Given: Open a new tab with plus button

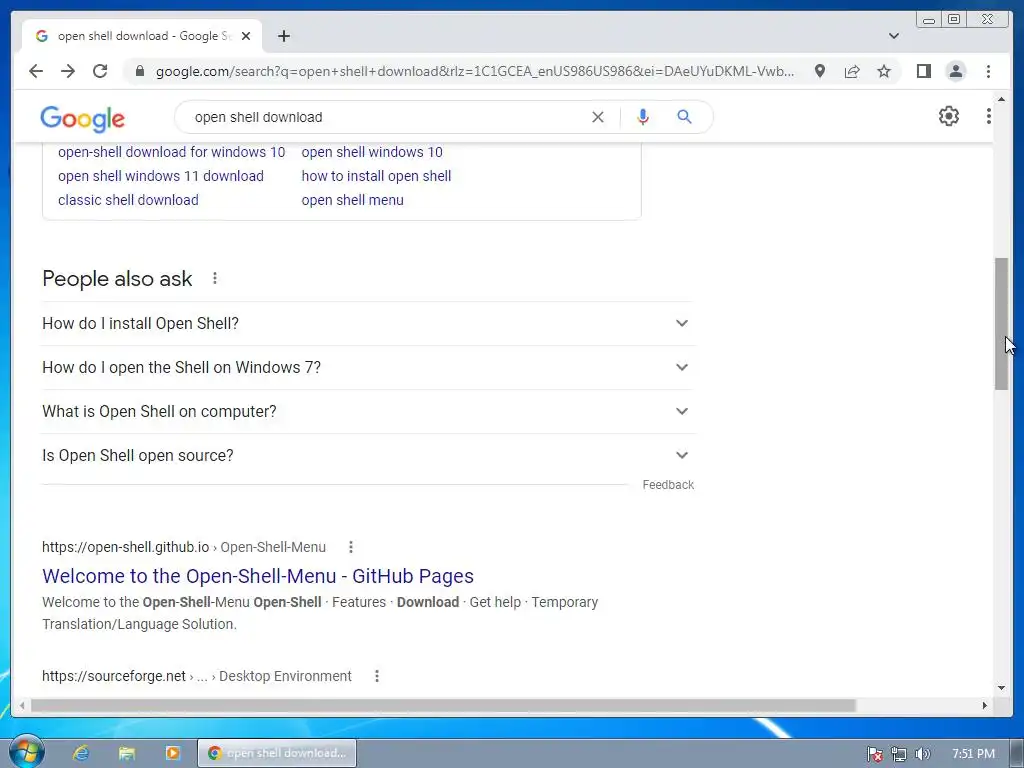Looking at the screenshot, I should tap(283, 36).
